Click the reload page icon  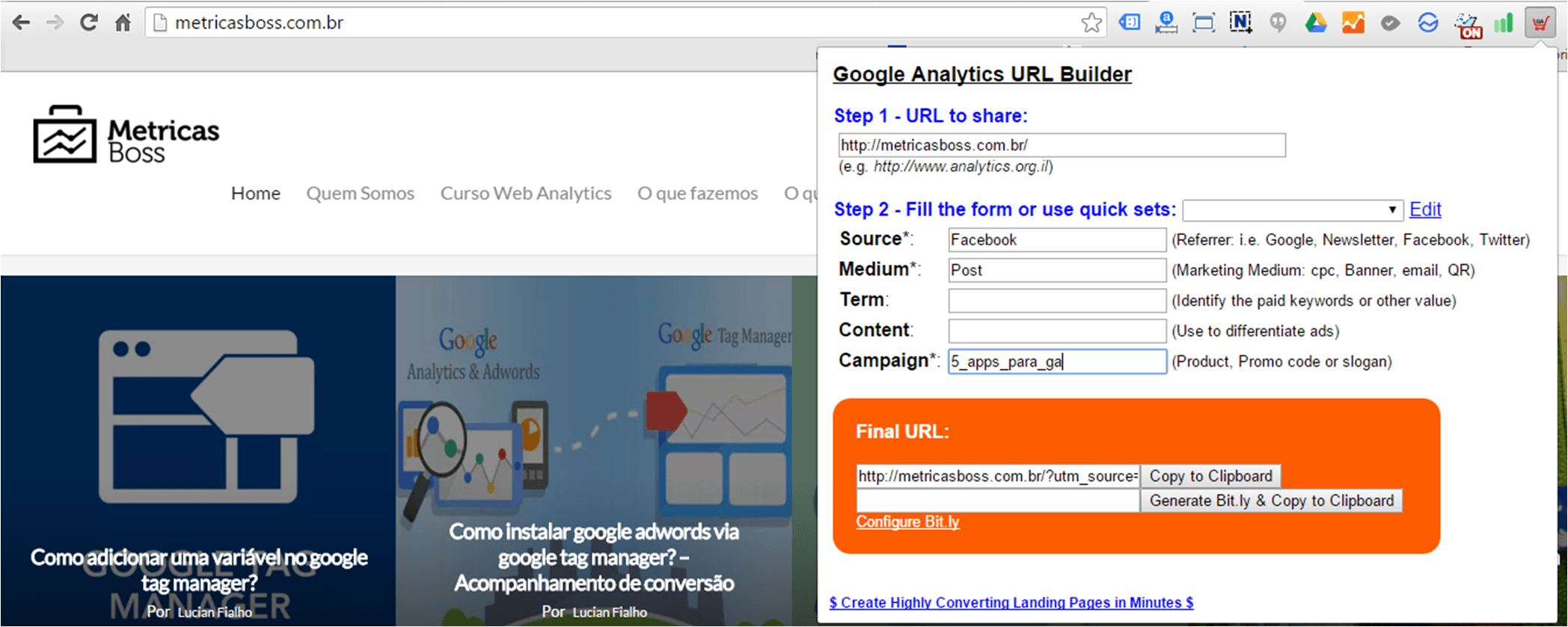click(x=88, y=22)
